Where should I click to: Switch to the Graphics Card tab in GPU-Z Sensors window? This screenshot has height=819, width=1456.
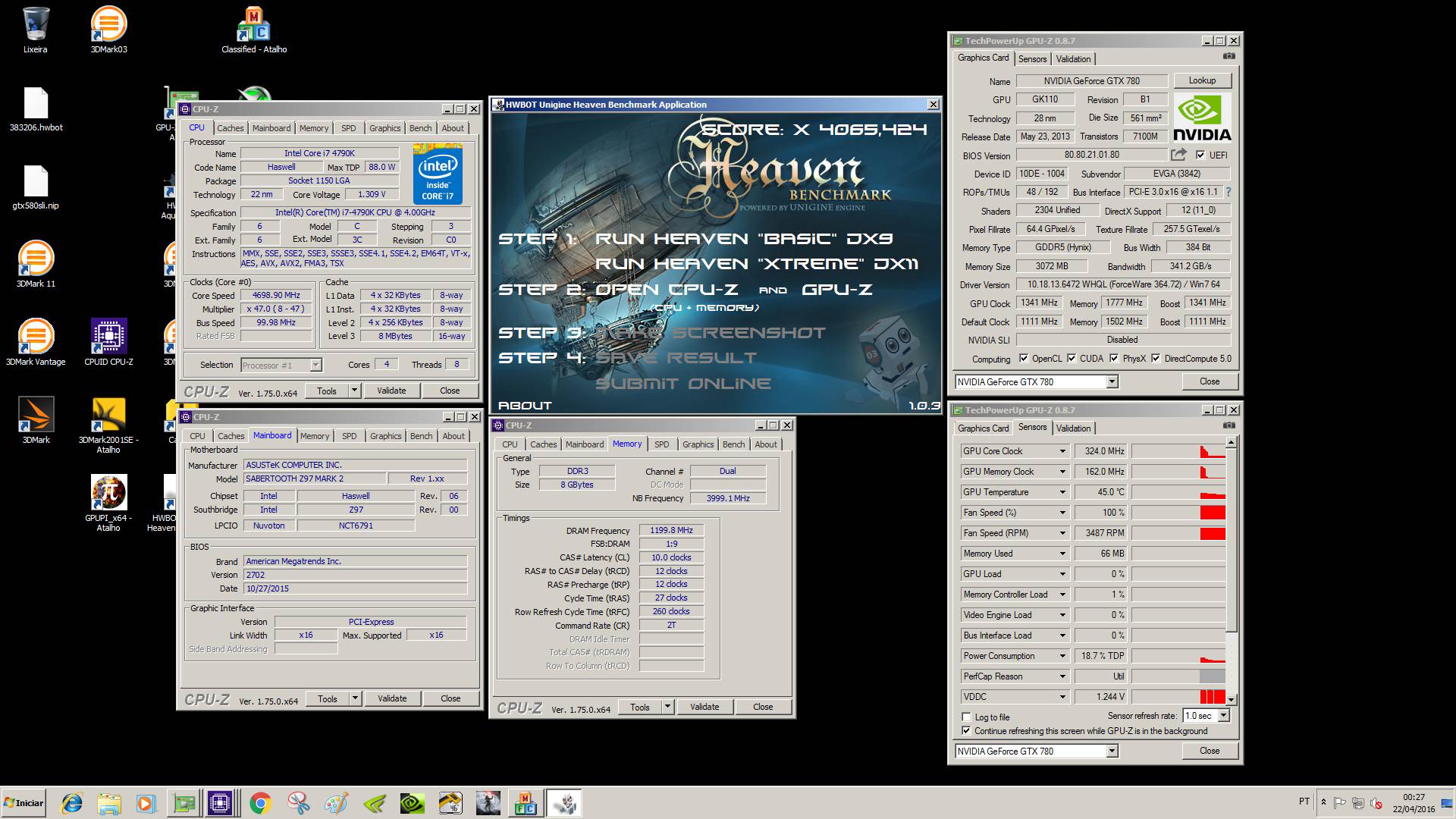[983, 428]
